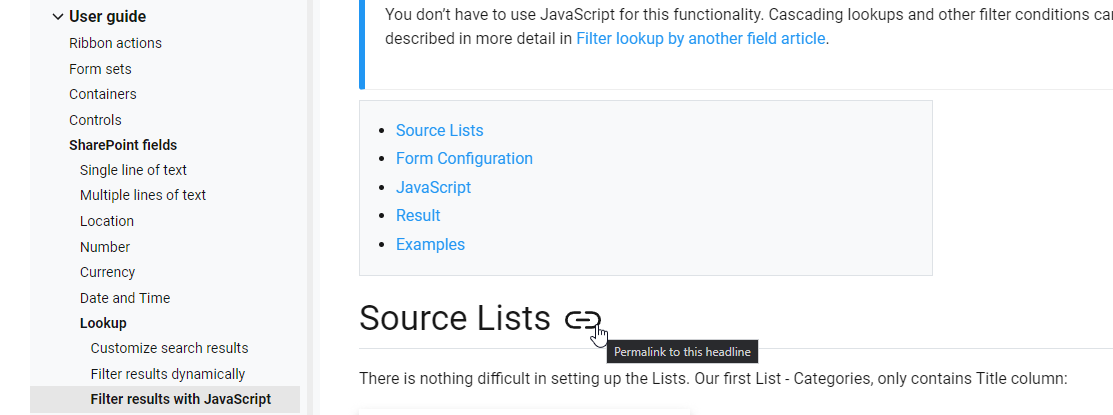The image size is (1113, 415).
Task: Collapse the Lookup sidebar section
Action: pyautogui.click(x=103, y=323)
